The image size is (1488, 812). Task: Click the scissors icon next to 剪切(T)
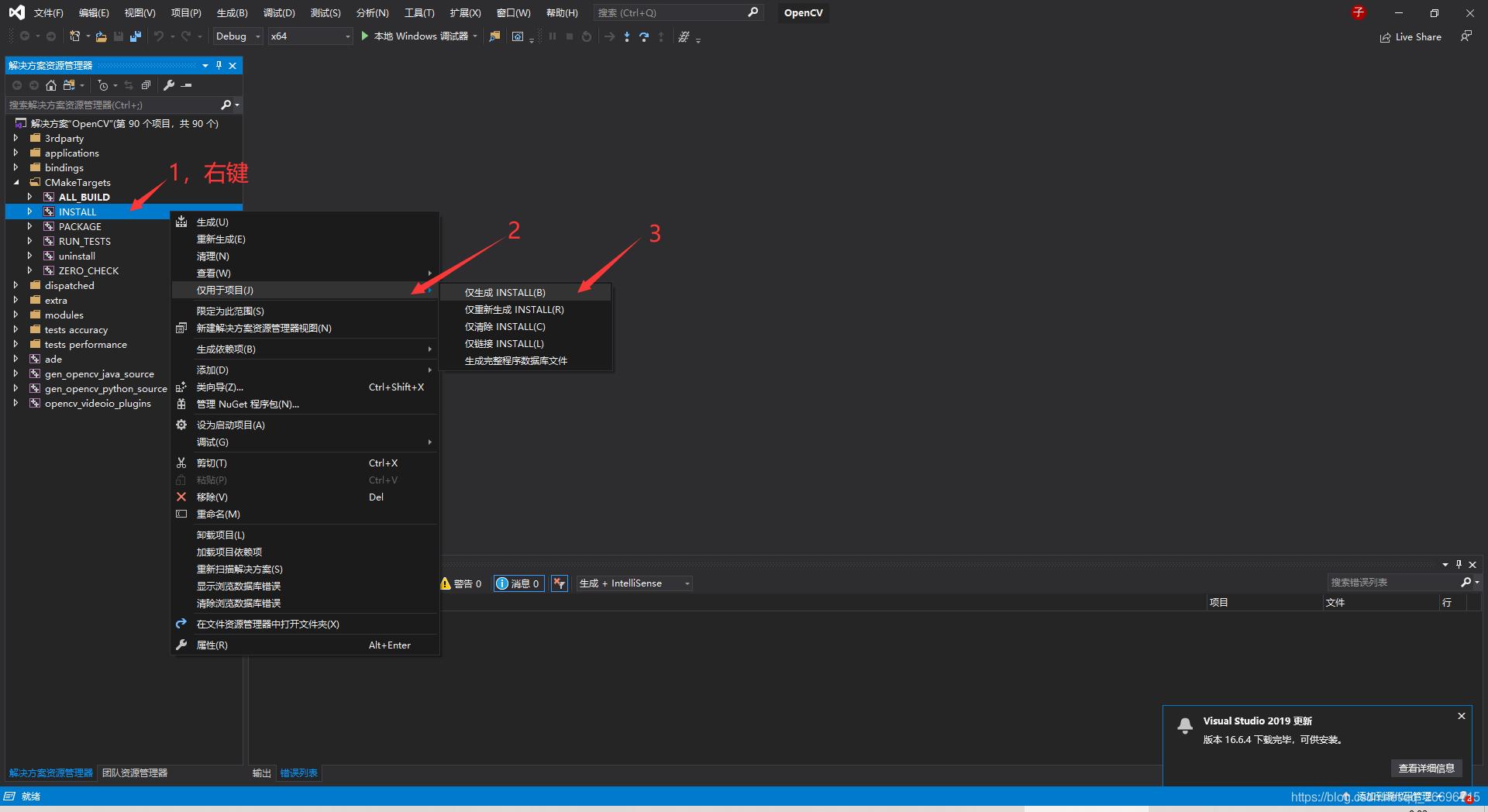(x=181, y=463)
